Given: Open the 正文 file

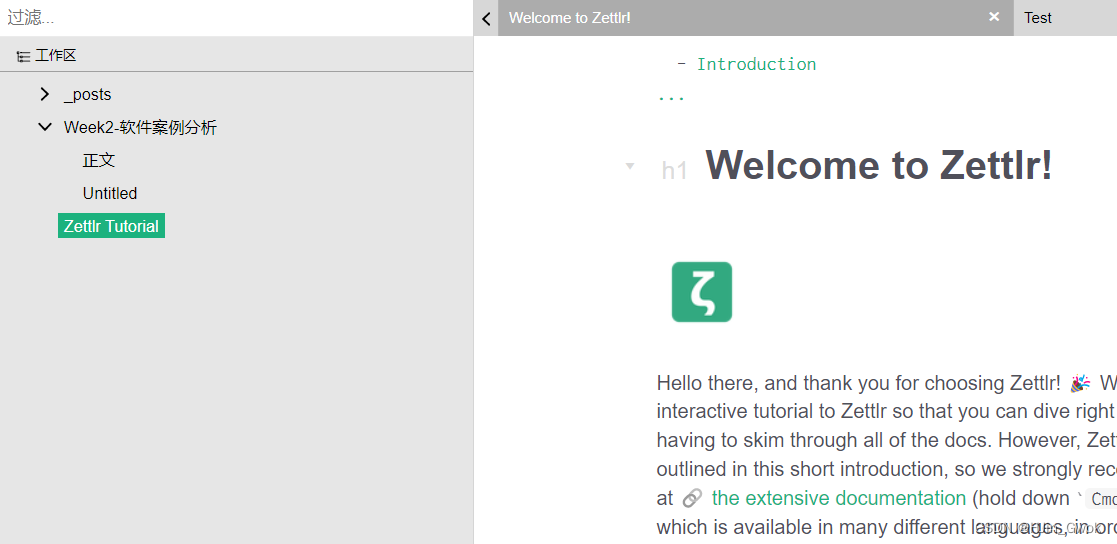Looking at the screenshot, I should pyautogui.click(x=98, y=160).
